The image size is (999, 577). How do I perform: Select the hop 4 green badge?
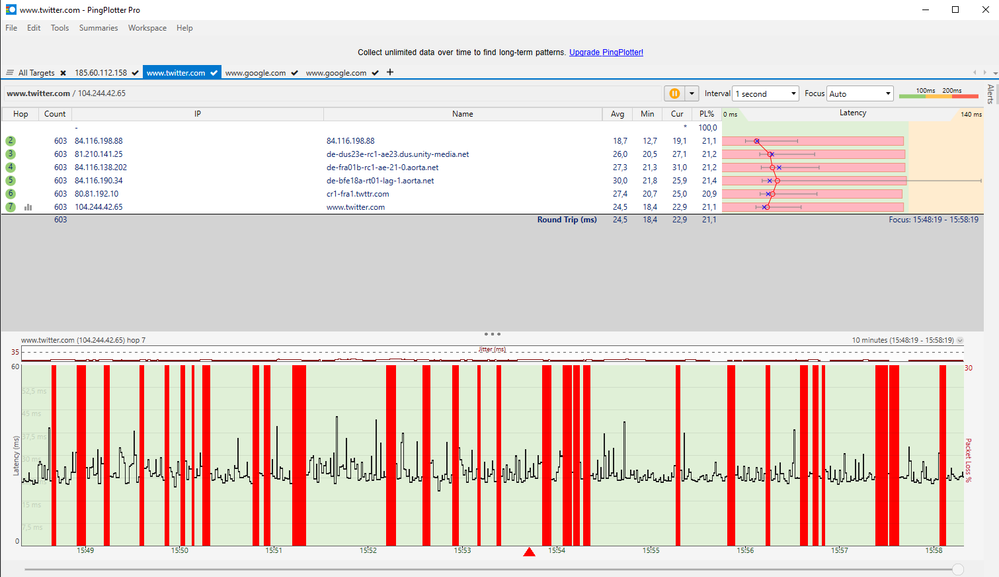tap(11, 167)
